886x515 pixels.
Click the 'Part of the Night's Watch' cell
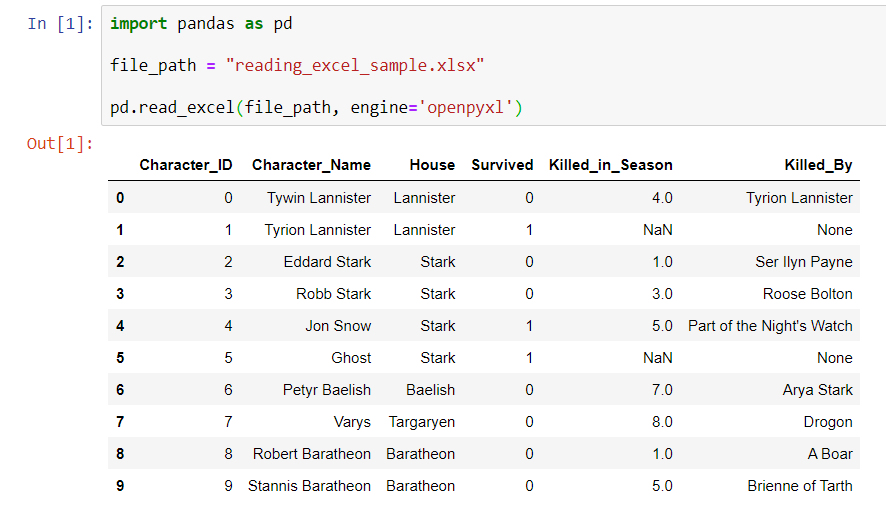point(770,326)
